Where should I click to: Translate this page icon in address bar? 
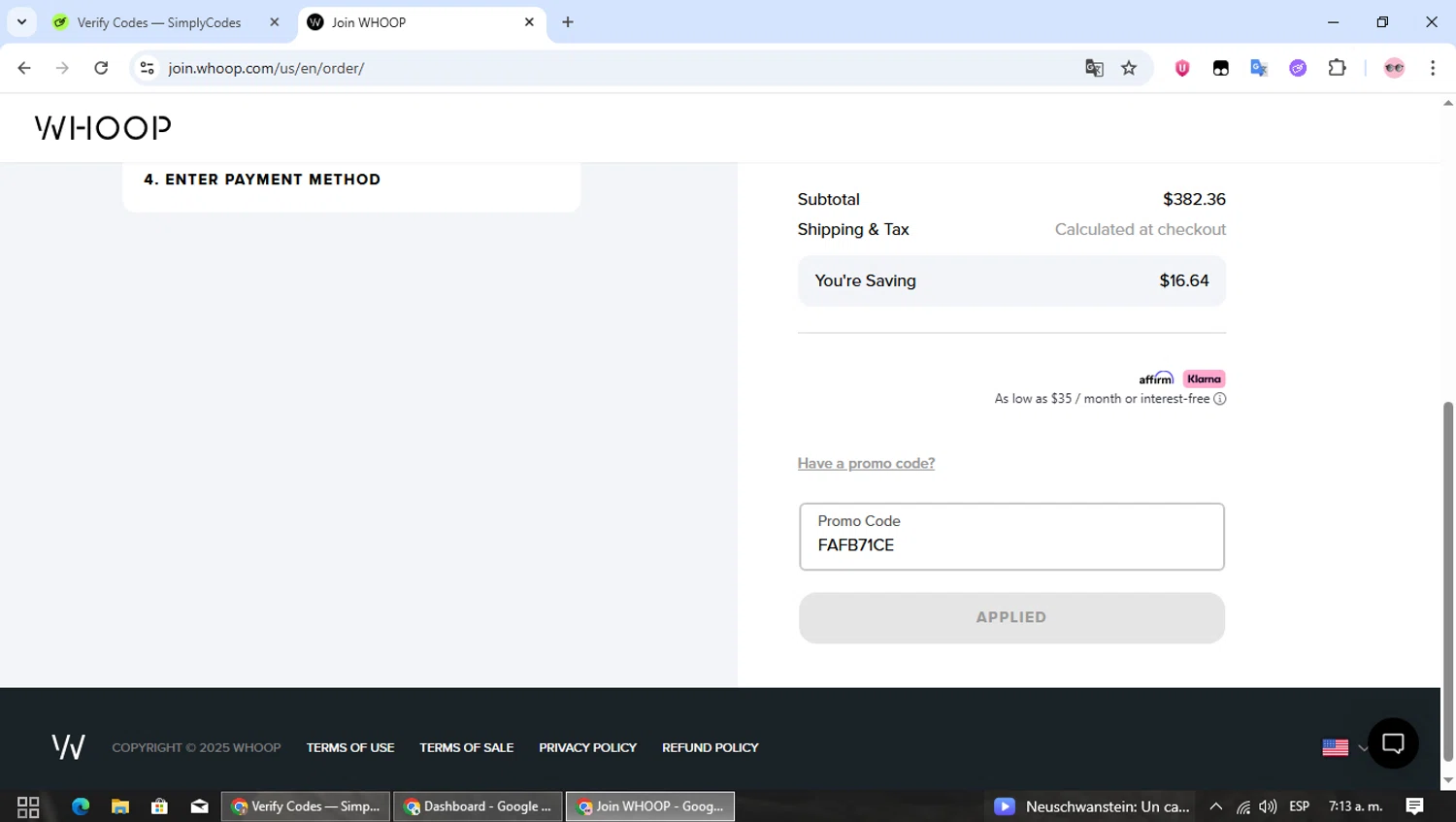pos(1094,68)
